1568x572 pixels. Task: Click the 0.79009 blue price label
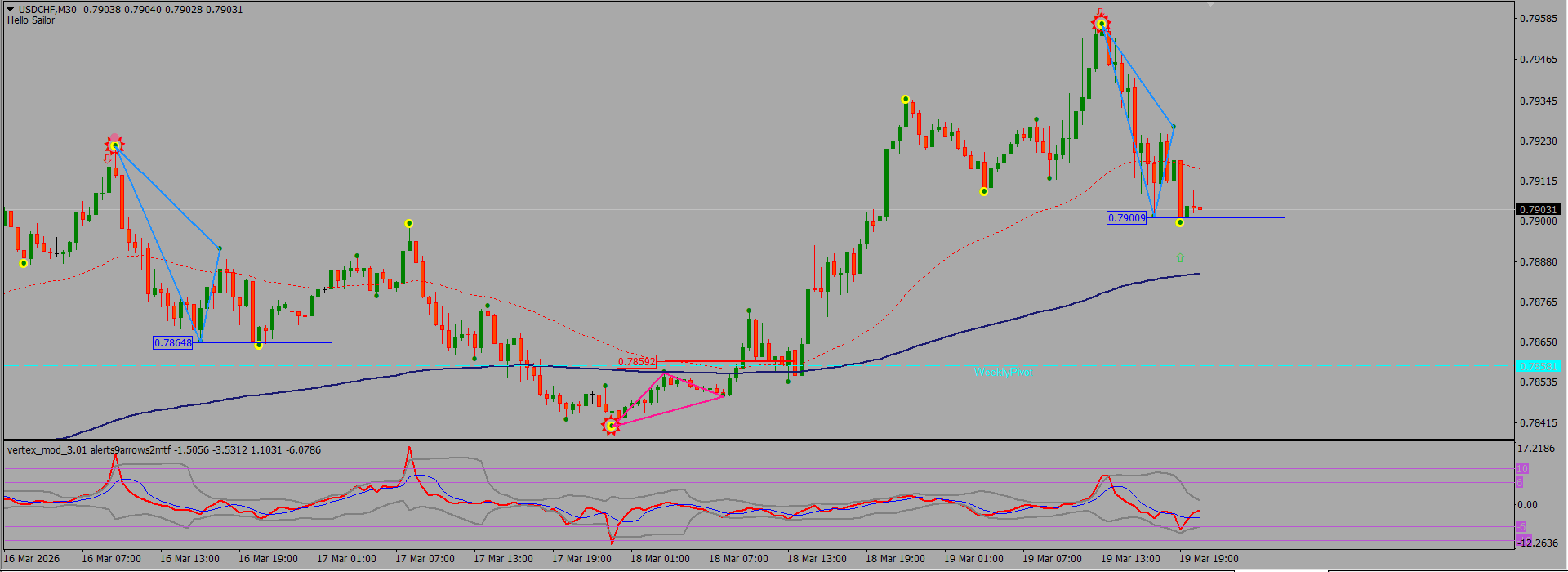click(1127, 217)
